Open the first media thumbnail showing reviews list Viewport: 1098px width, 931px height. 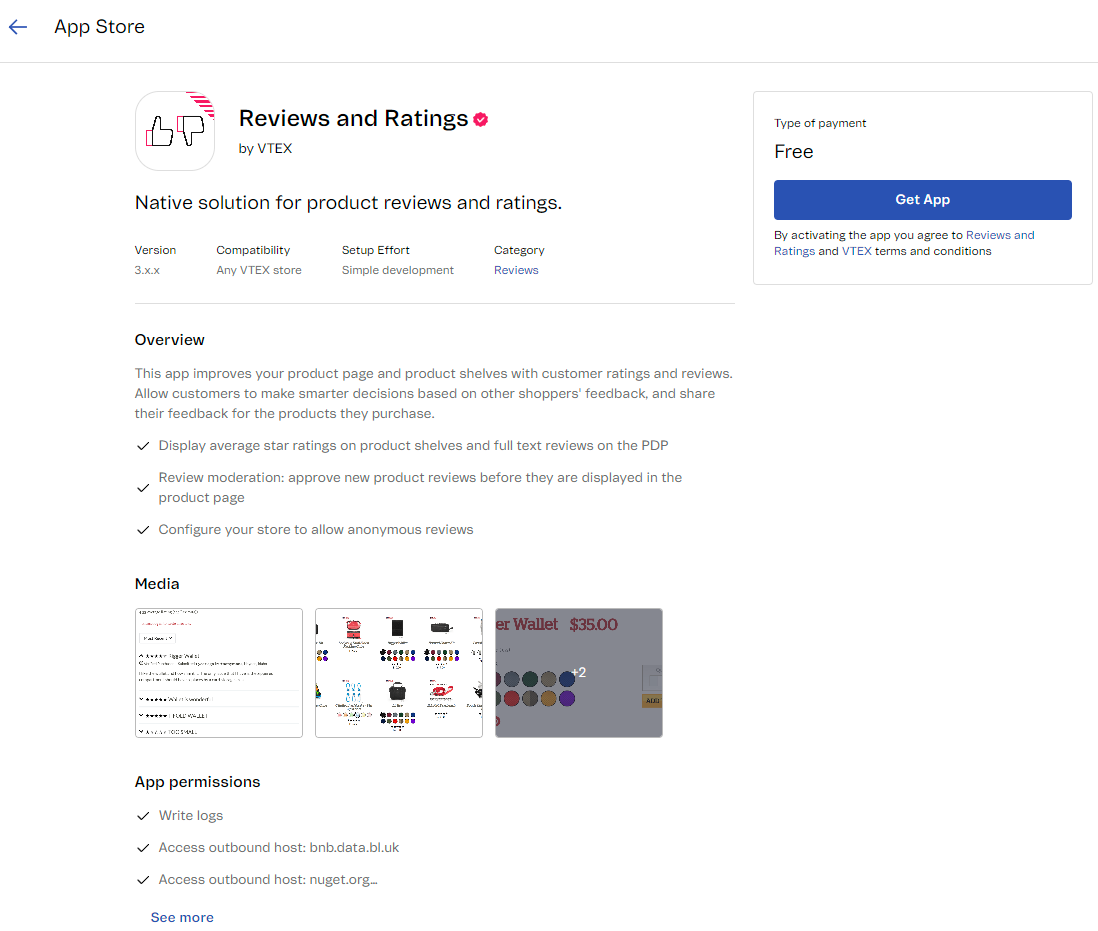pyautogui.click(x=218, y=673)
